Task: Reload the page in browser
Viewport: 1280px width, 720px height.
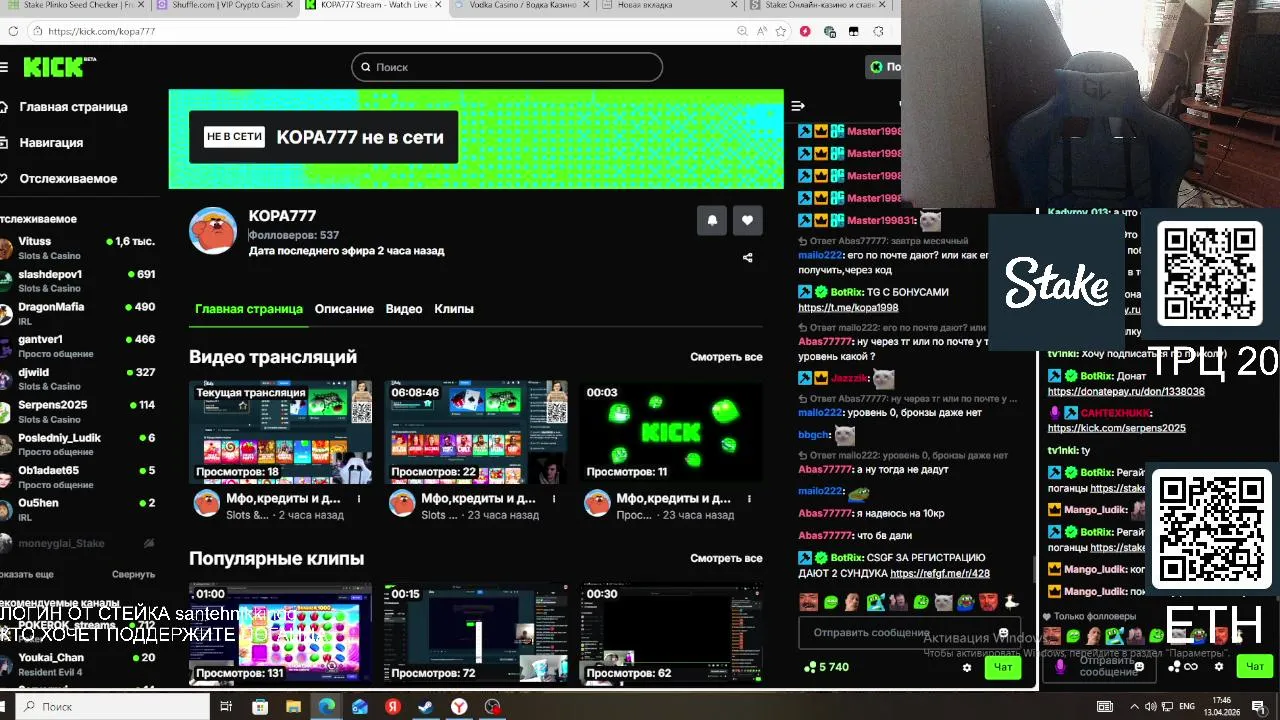Action: [x=13, y=31]
